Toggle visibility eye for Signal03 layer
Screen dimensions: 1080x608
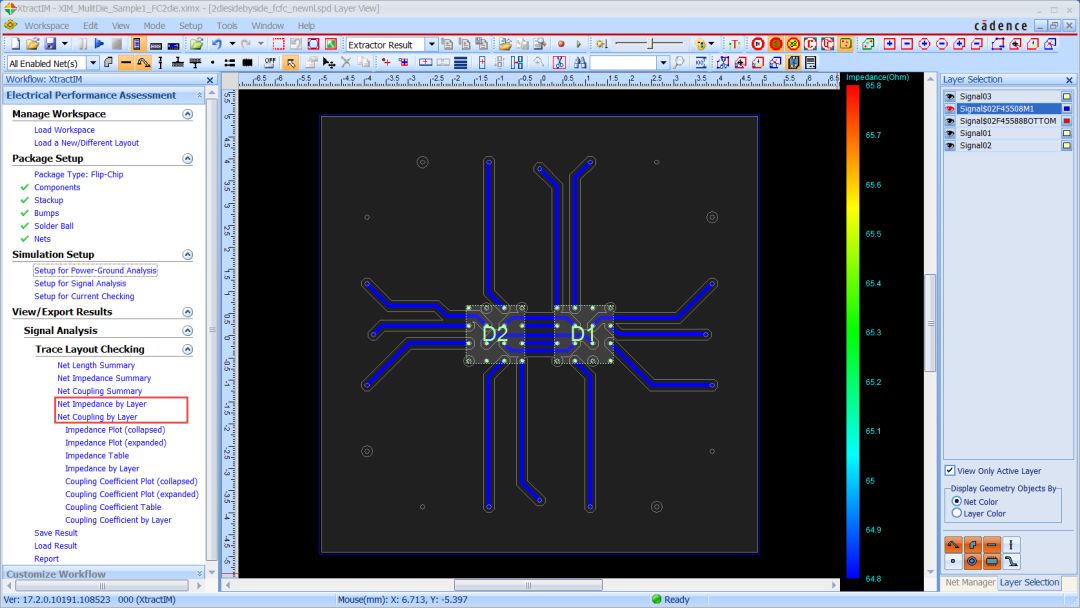951,96
